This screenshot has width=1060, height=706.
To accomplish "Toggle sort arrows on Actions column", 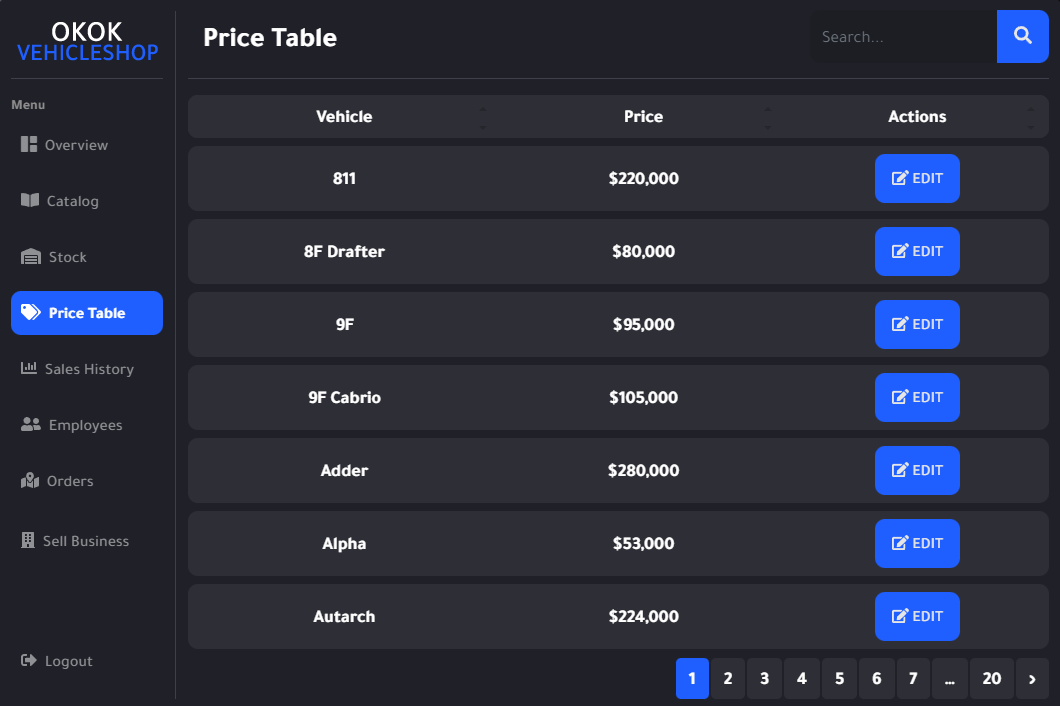I will (x=1031, y=117).
